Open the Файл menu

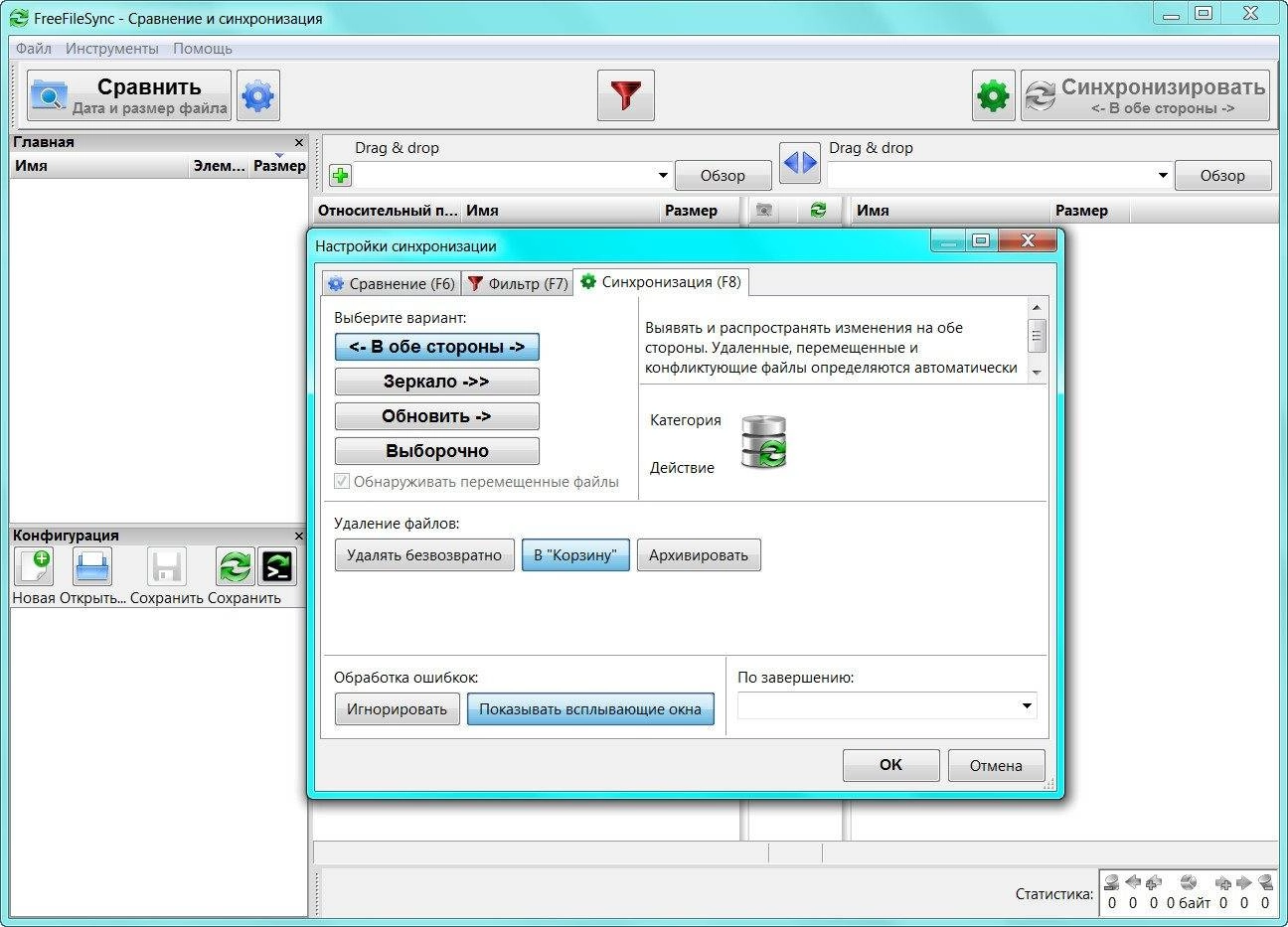[x=34, y=49]
